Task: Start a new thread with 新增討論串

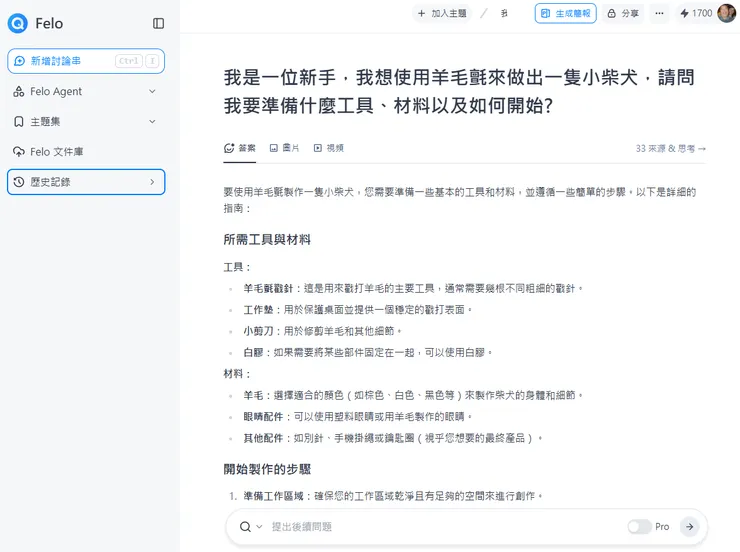Action: coord(86,61)
